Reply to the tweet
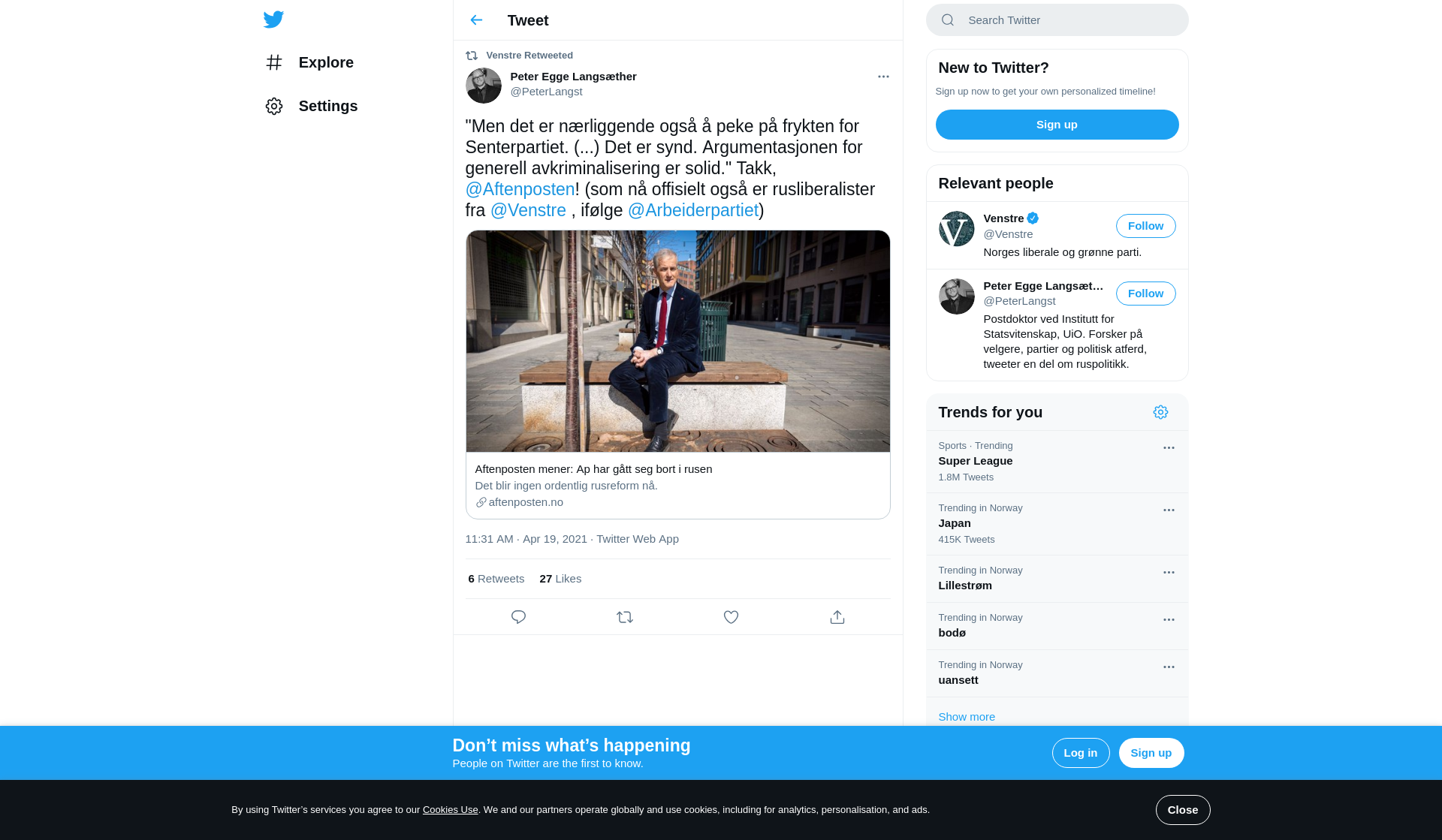This screenshot has width=1442, height=840. click(x=518, y=617)
